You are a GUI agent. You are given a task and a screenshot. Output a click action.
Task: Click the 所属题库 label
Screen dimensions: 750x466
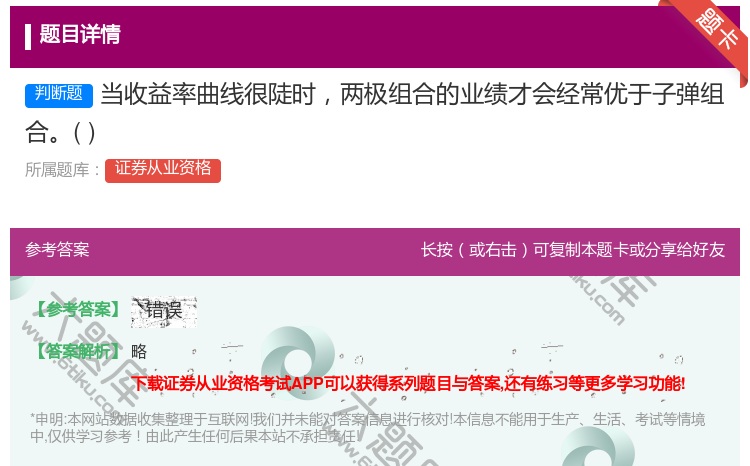(62, 170)
